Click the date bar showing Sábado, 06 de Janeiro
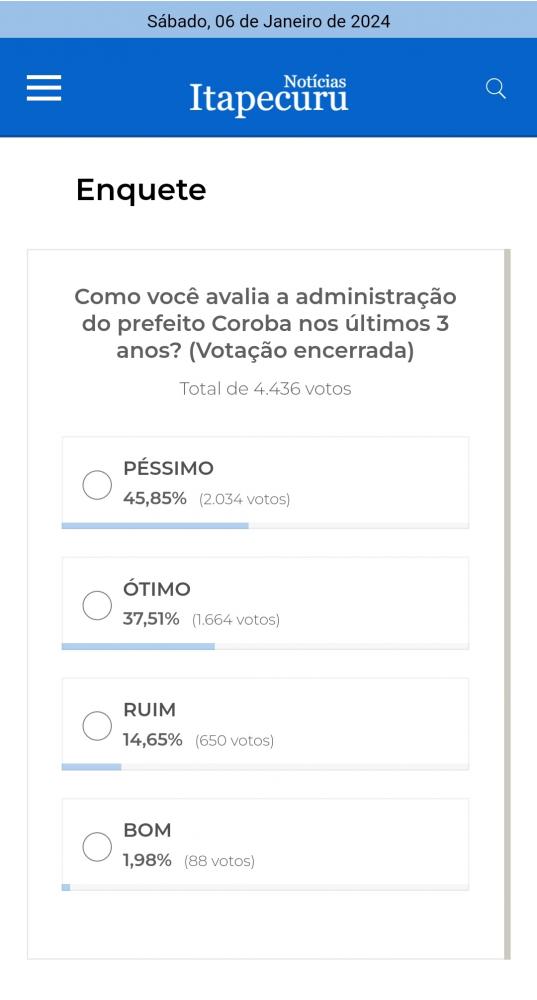This screenshot has width=537, height=1000. pos(268,19)
